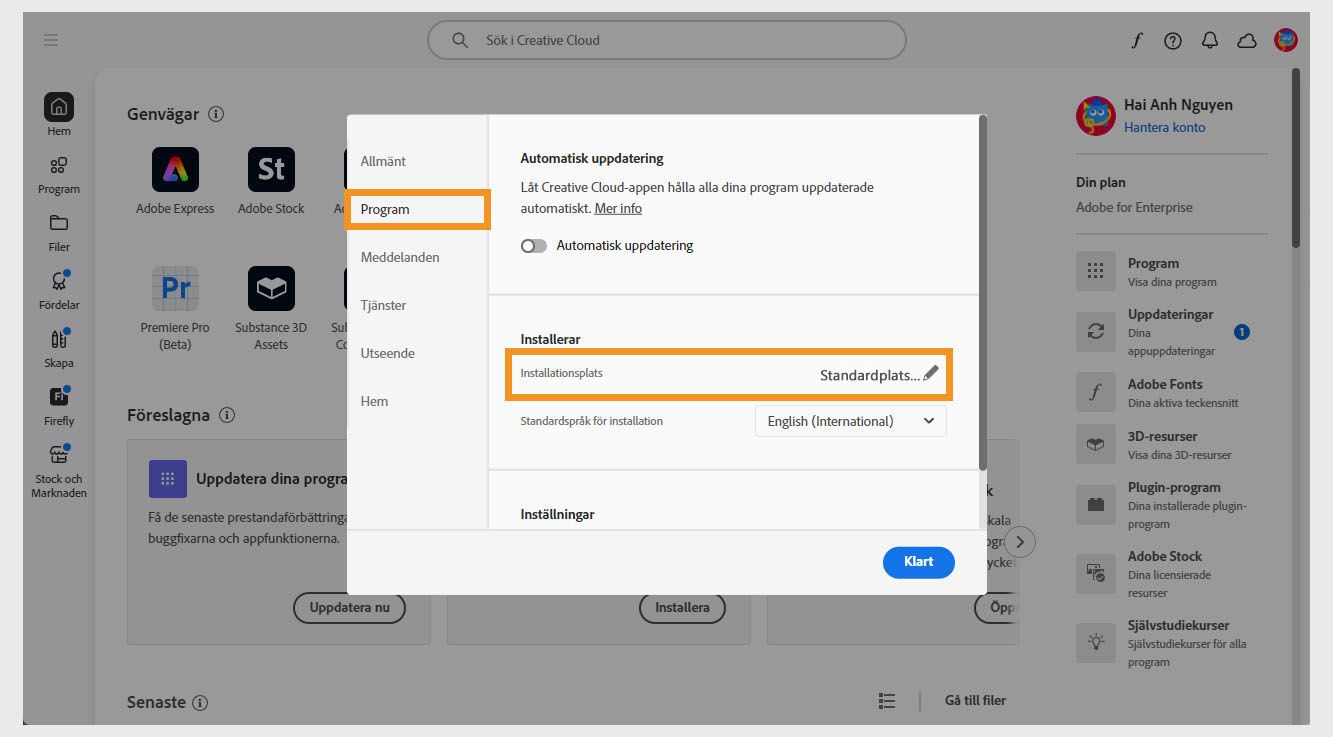
Task: Click the search field Sök i Creative Cloud
Action: tap(666, 40)
